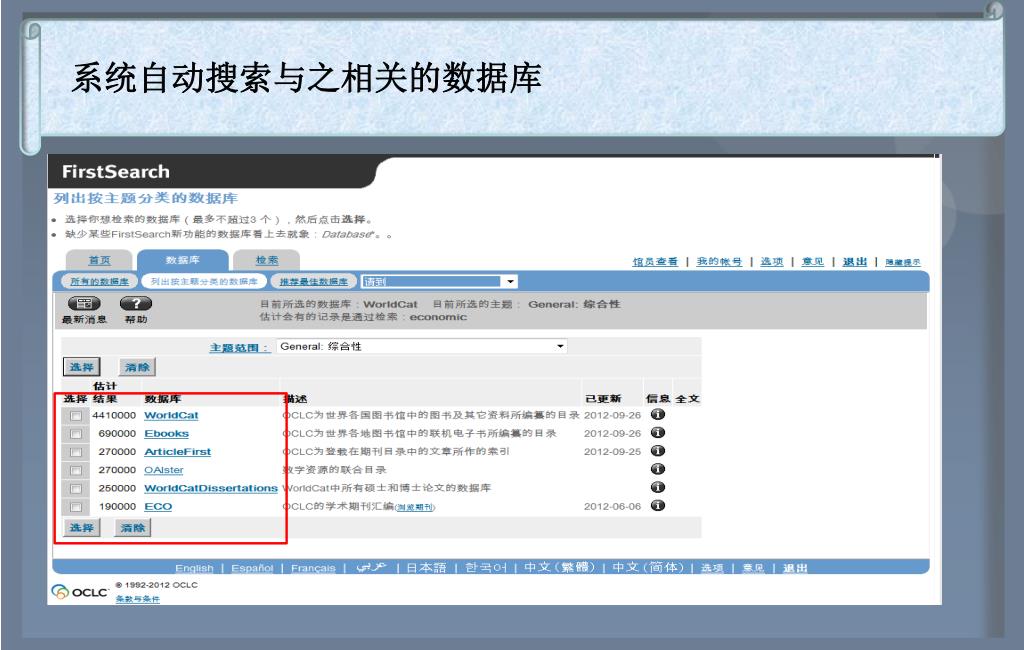Open 选项 in the top links
1024x650 pixels.
(x=771, y=261)
